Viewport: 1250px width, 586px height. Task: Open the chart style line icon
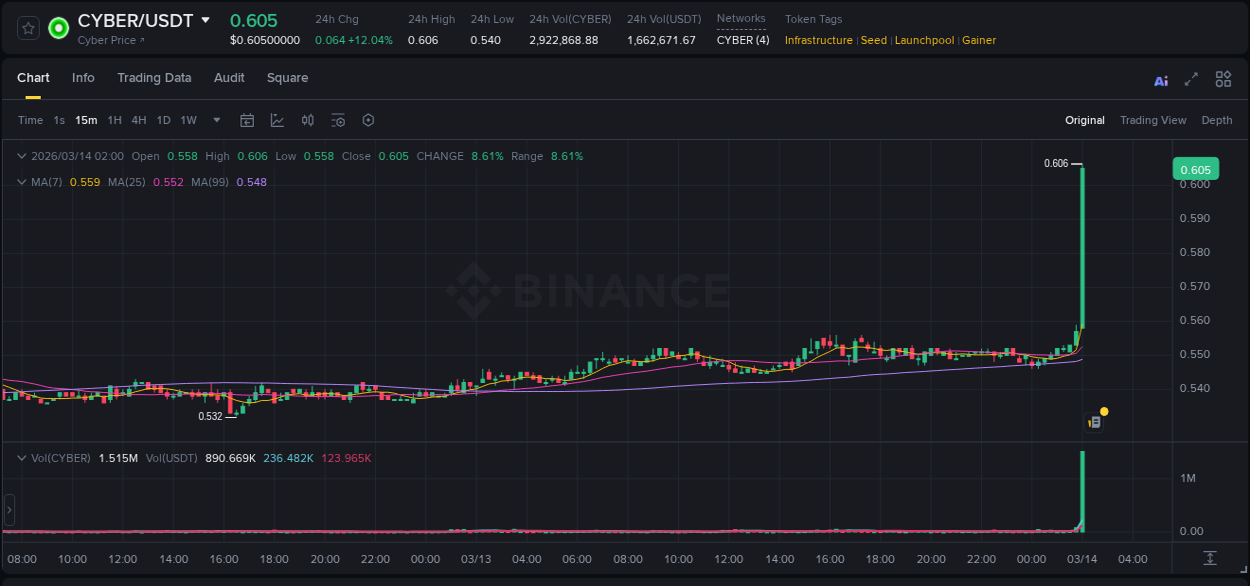click(277, 120)
